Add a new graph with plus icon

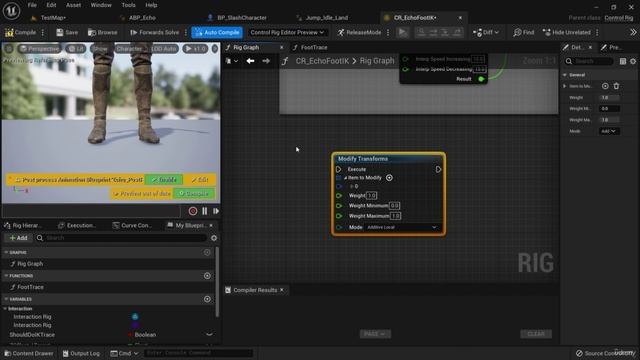207,253
